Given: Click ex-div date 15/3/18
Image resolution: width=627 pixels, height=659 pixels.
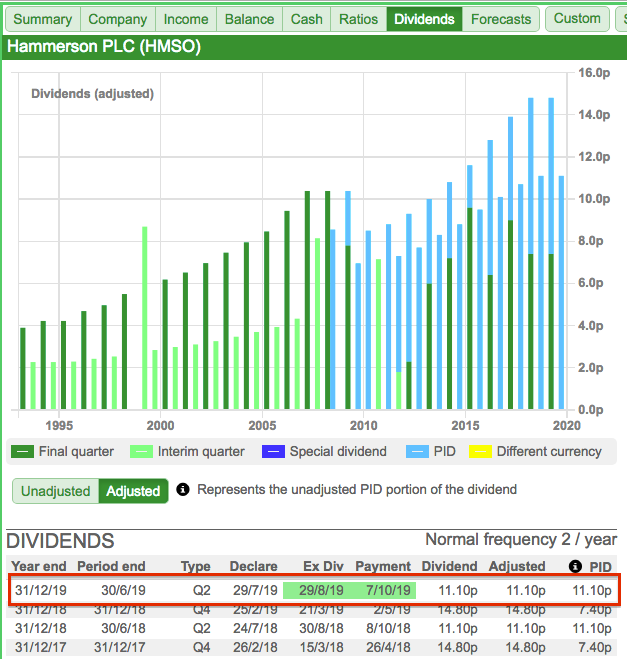Looking at the screenshot, I should click(321, 647).
